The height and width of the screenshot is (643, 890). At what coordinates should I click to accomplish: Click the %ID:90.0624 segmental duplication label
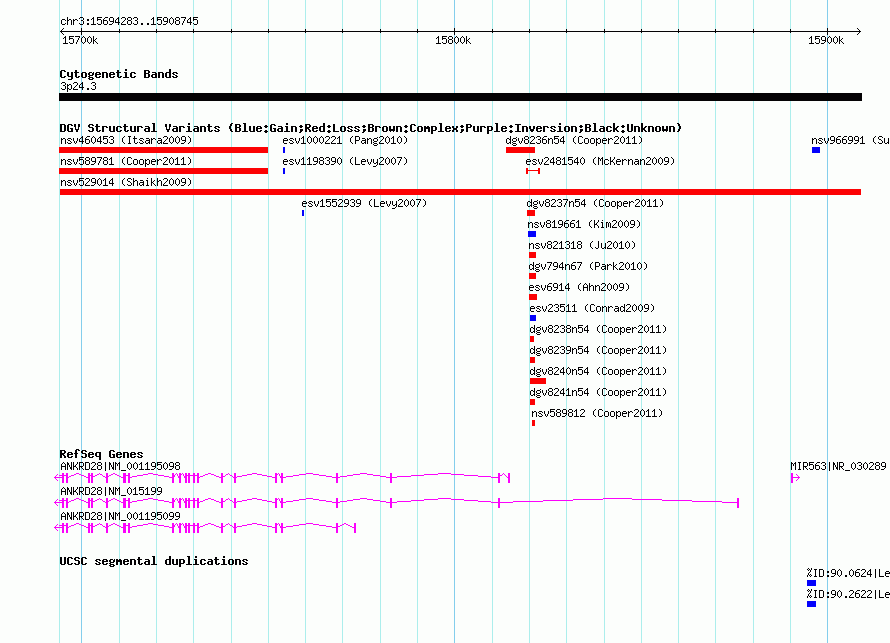click(x=848, y=573)
